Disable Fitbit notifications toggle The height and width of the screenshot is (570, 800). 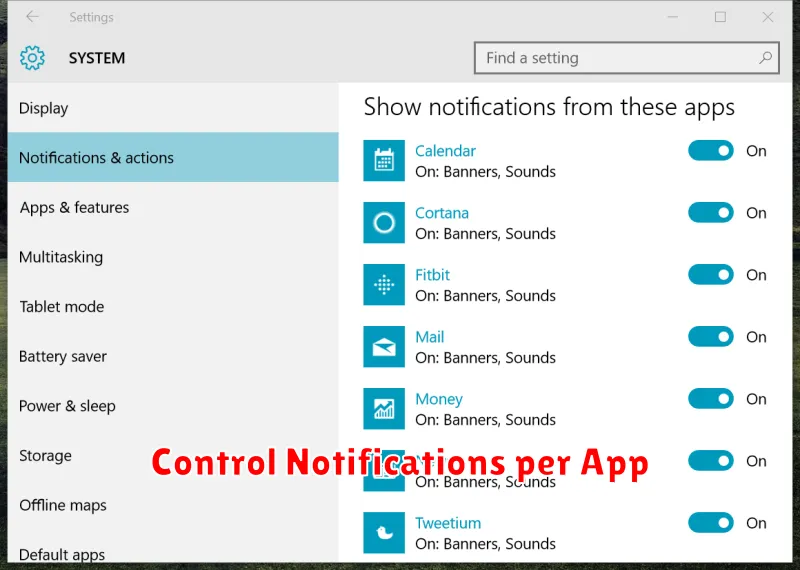pyautogui.click(x=711, y=275)
